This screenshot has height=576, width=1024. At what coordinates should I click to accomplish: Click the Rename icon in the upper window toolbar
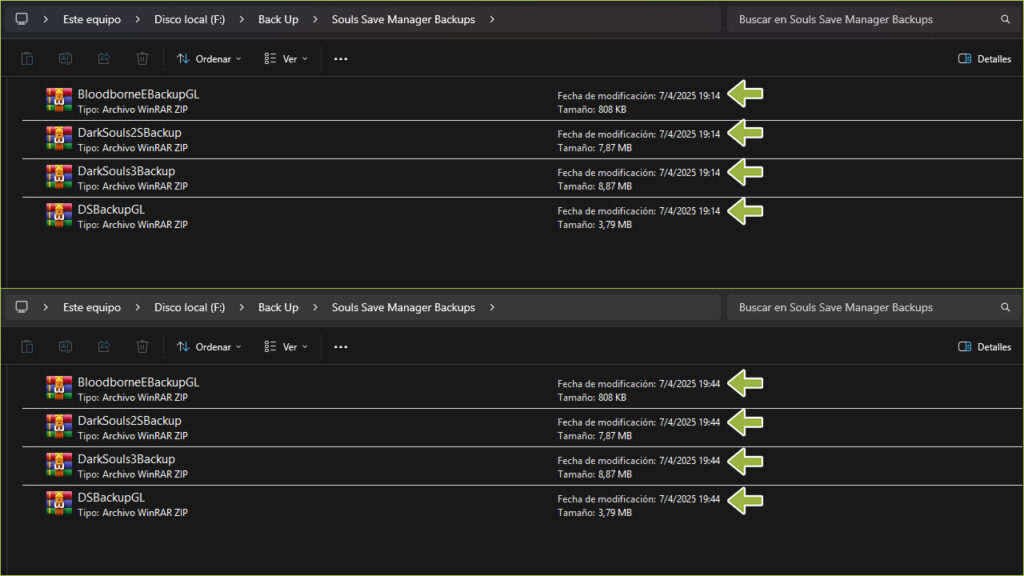65,59
